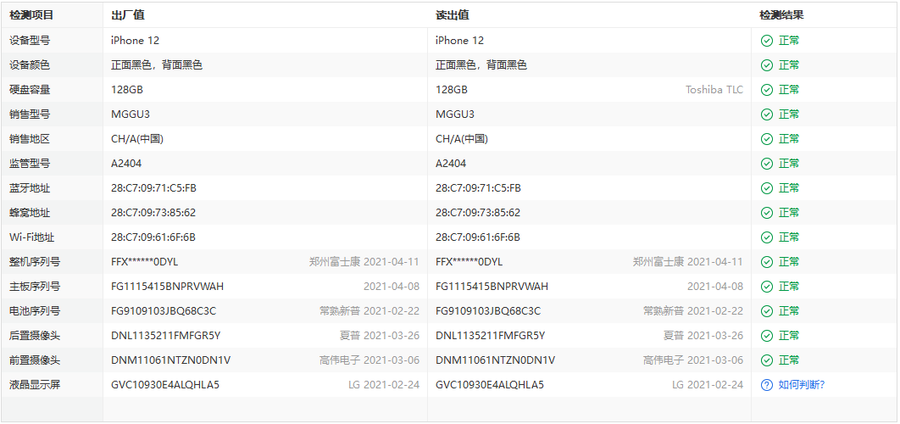Click factory-column 夏普 2021-03-26 note
900x424 pixels.
pos(379,336)
